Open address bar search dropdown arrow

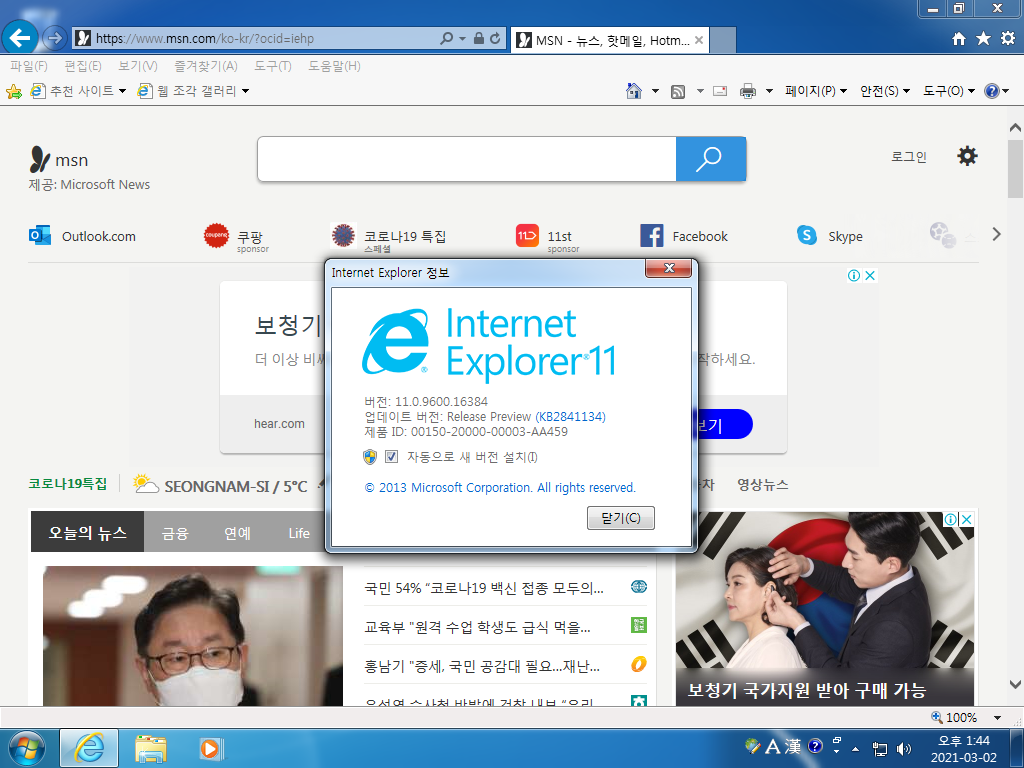point(462,39)
